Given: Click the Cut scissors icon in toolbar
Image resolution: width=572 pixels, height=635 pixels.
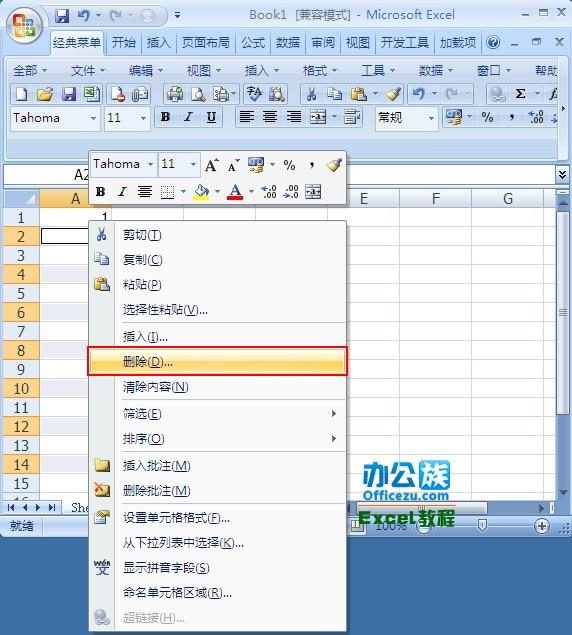Looking at the screenshot, I should pyautogui.click(x=311, y=94).
